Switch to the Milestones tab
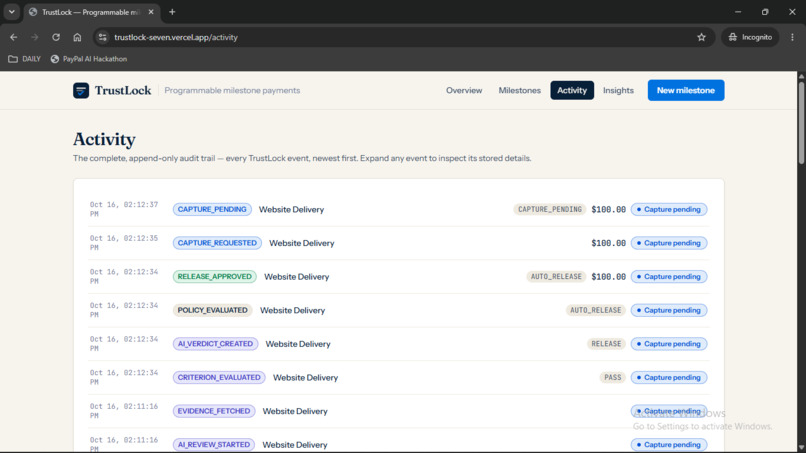 point(520,90)
